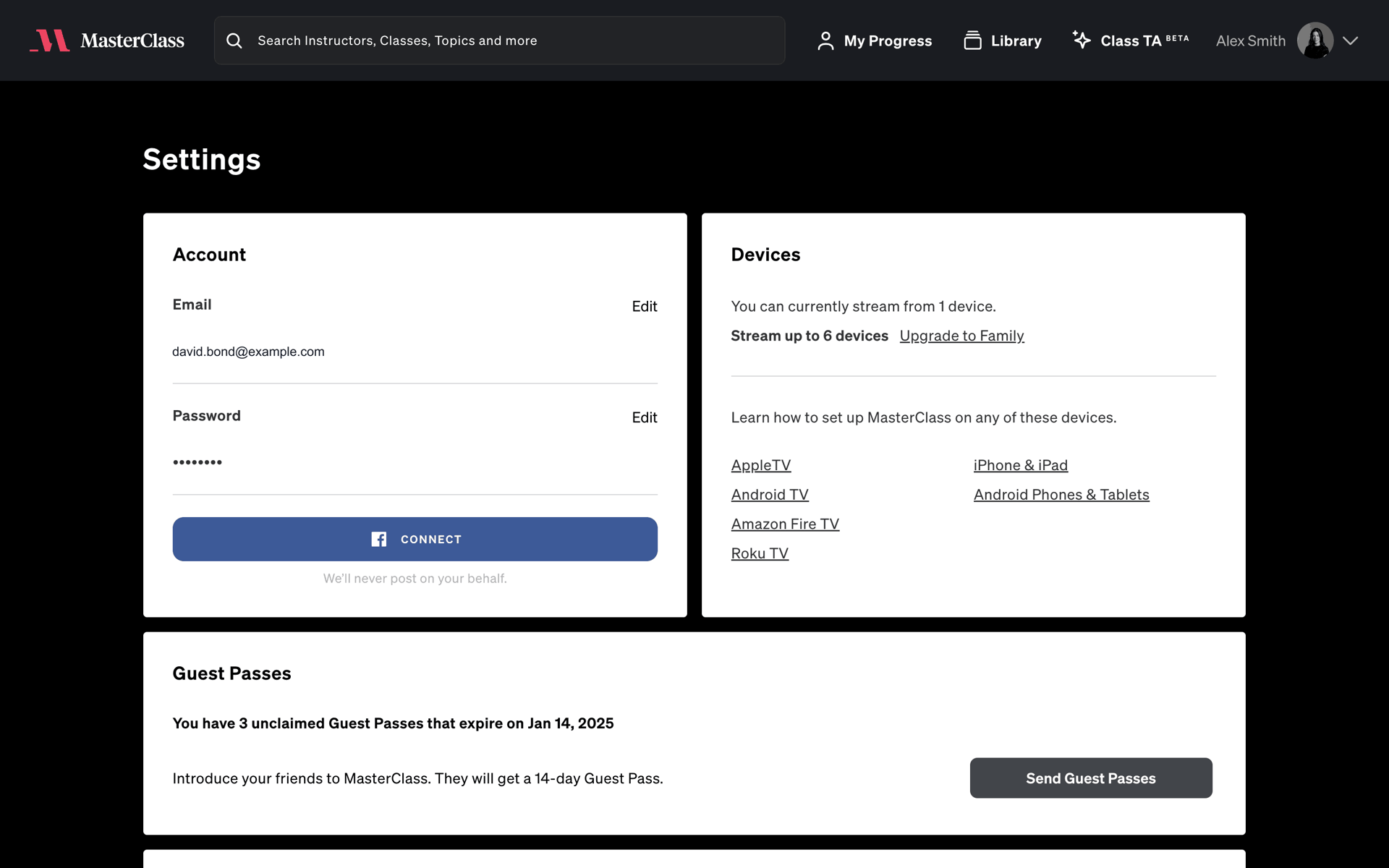Click the Account section heading
The image size is (1389, 868).
(210, 255)
